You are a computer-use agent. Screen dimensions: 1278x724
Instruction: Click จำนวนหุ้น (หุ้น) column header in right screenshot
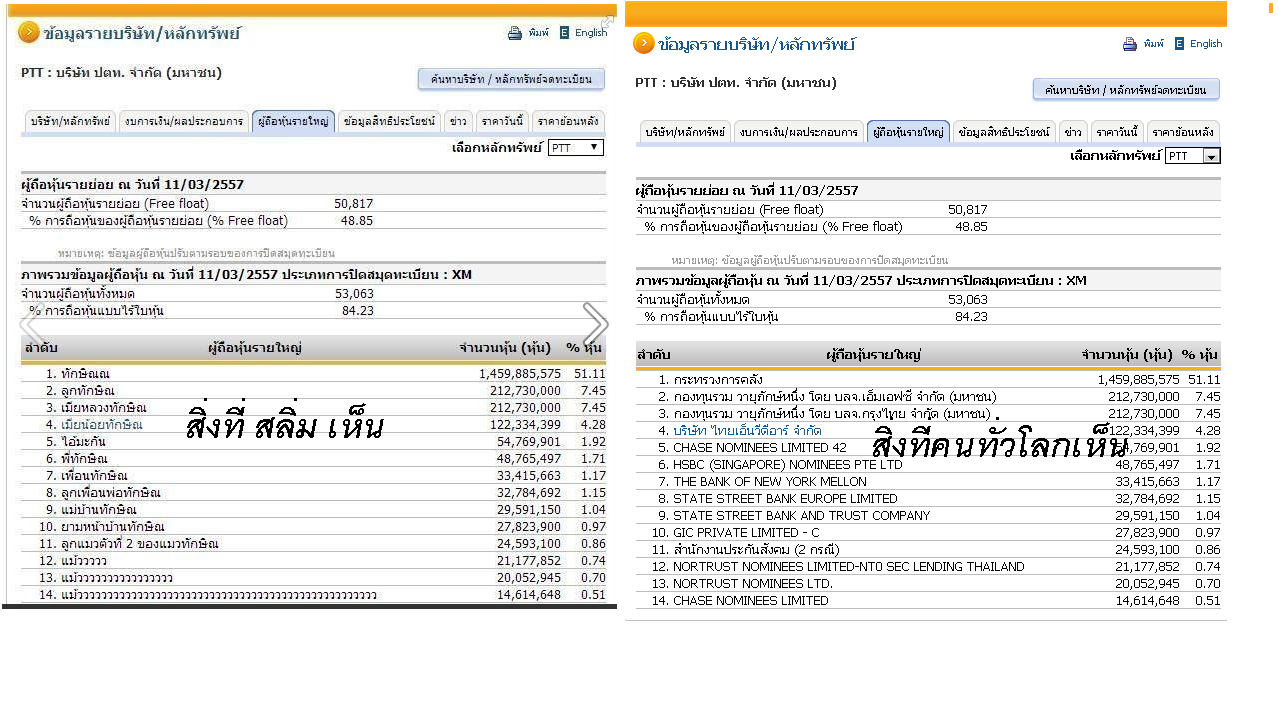pyautogui.click(x=1127, y=354)
